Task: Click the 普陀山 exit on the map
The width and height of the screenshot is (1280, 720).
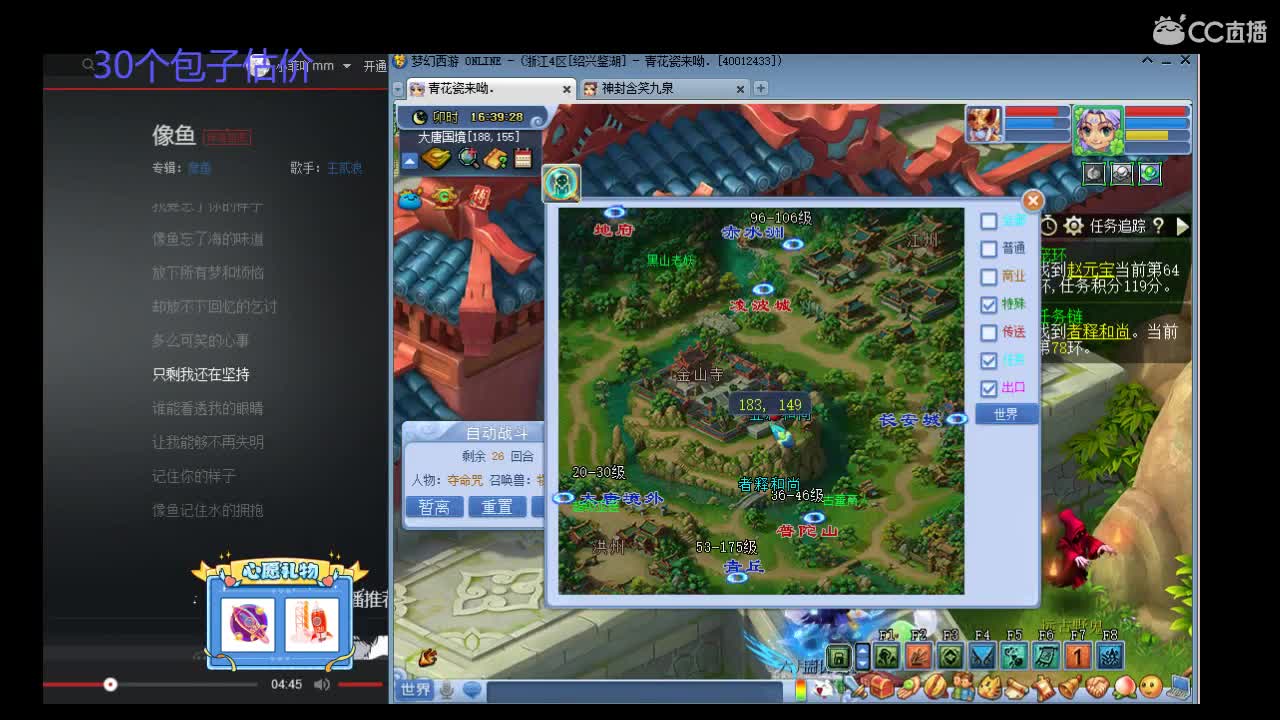Action: (x=807, y=530)
